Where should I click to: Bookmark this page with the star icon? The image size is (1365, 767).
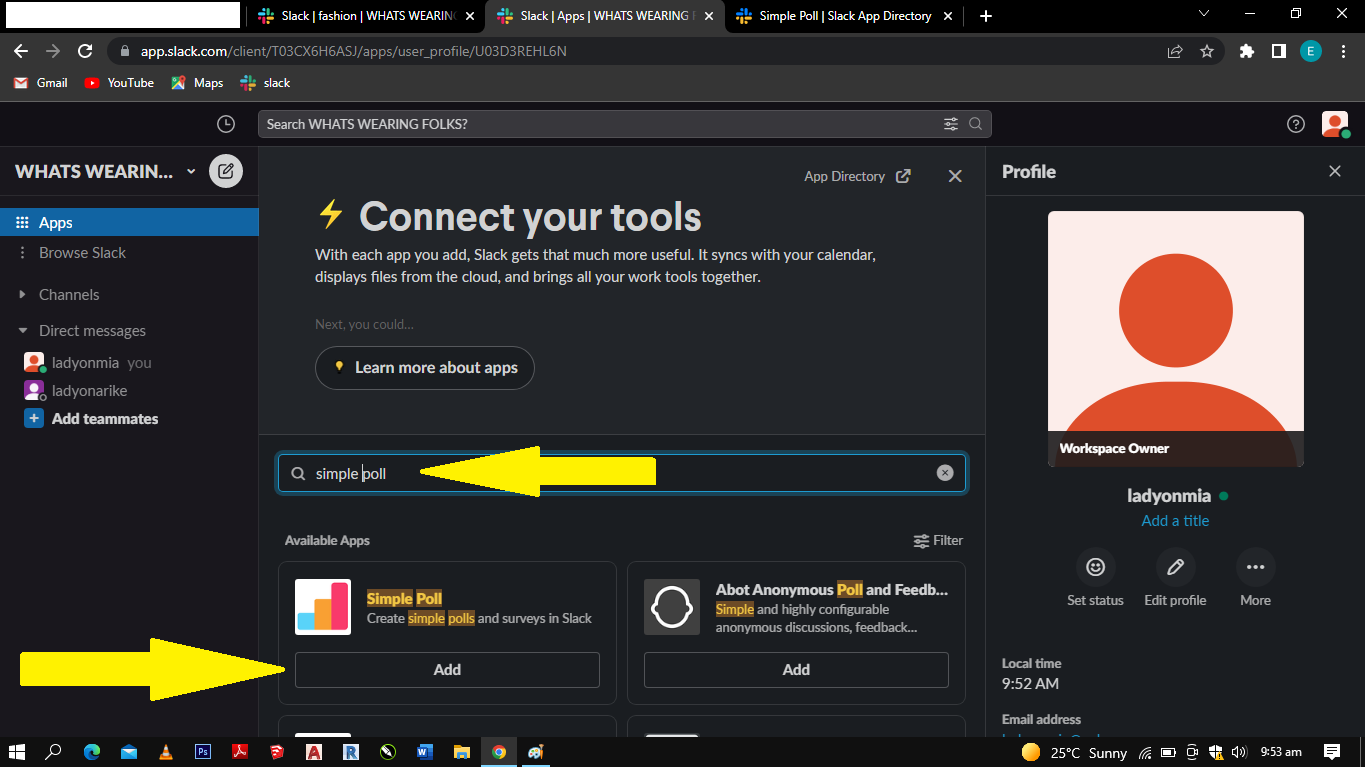click(1207, 51)
